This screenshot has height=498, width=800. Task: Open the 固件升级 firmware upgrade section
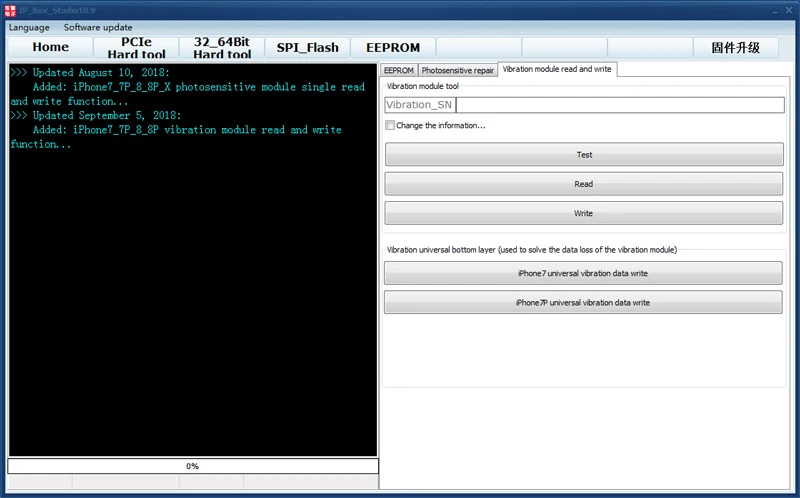pyautogui.click(x=736, y=47)
